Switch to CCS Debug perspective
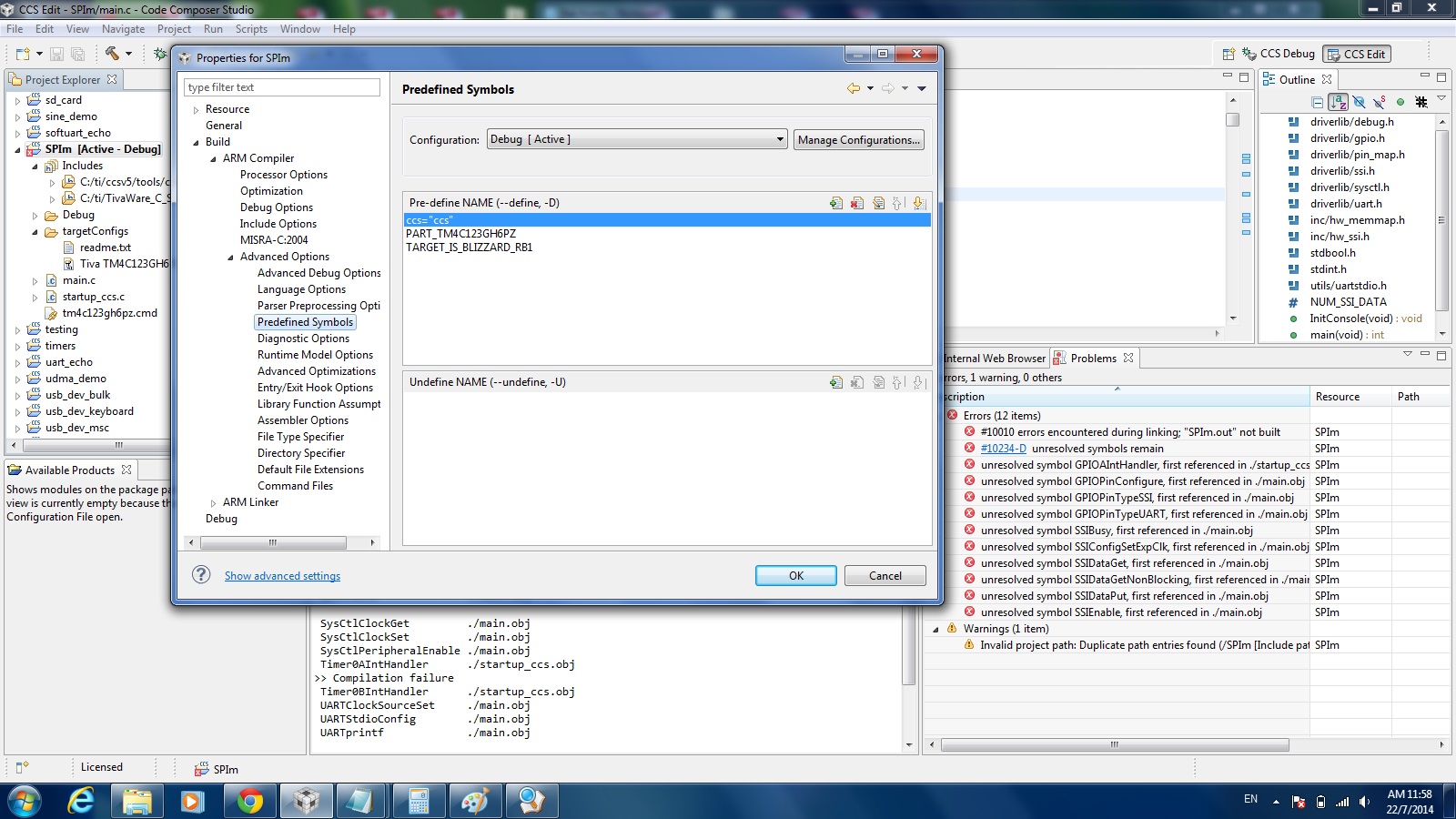This screenshot has height=819, width=1456. (1279, 54)
